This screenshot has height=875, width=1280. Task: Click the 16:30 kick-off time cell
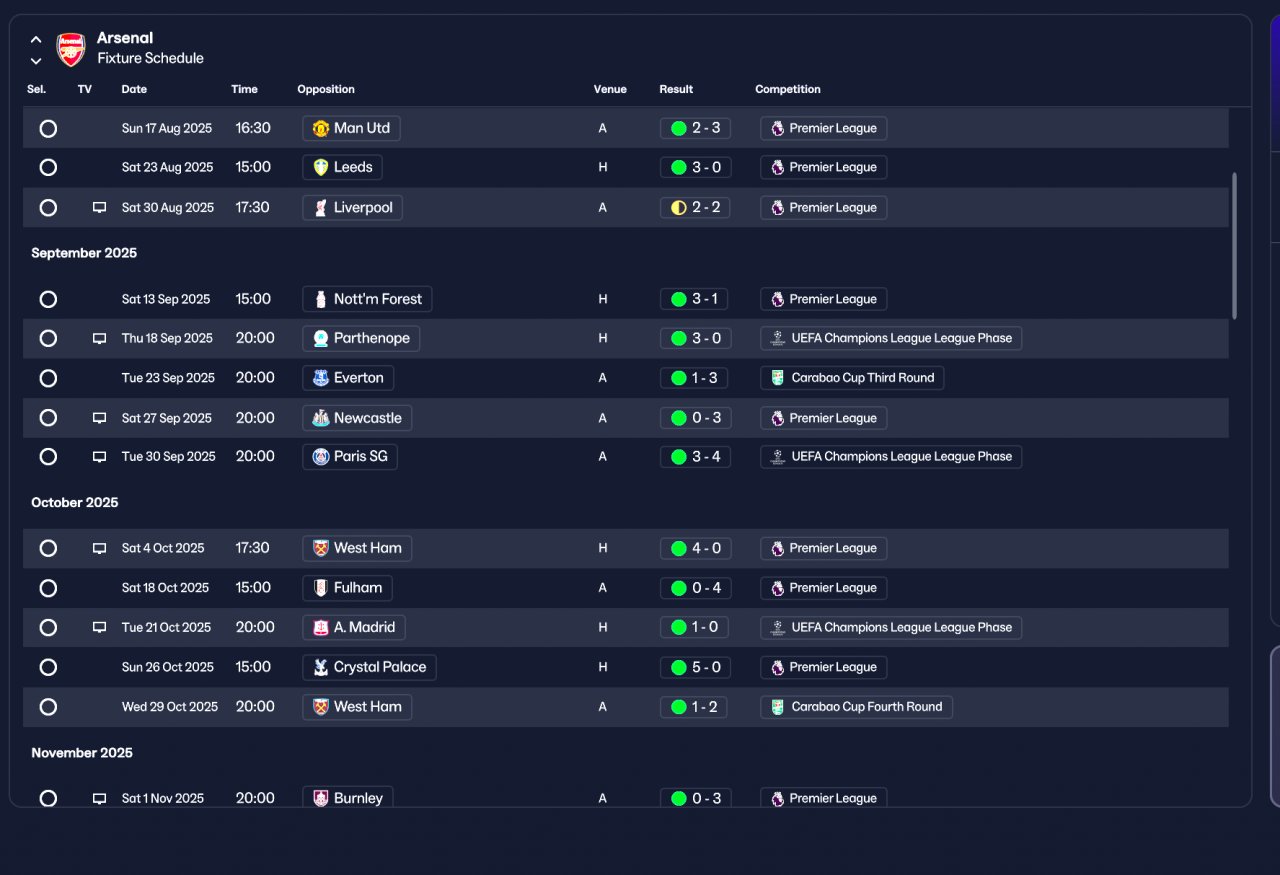[253, 128]
